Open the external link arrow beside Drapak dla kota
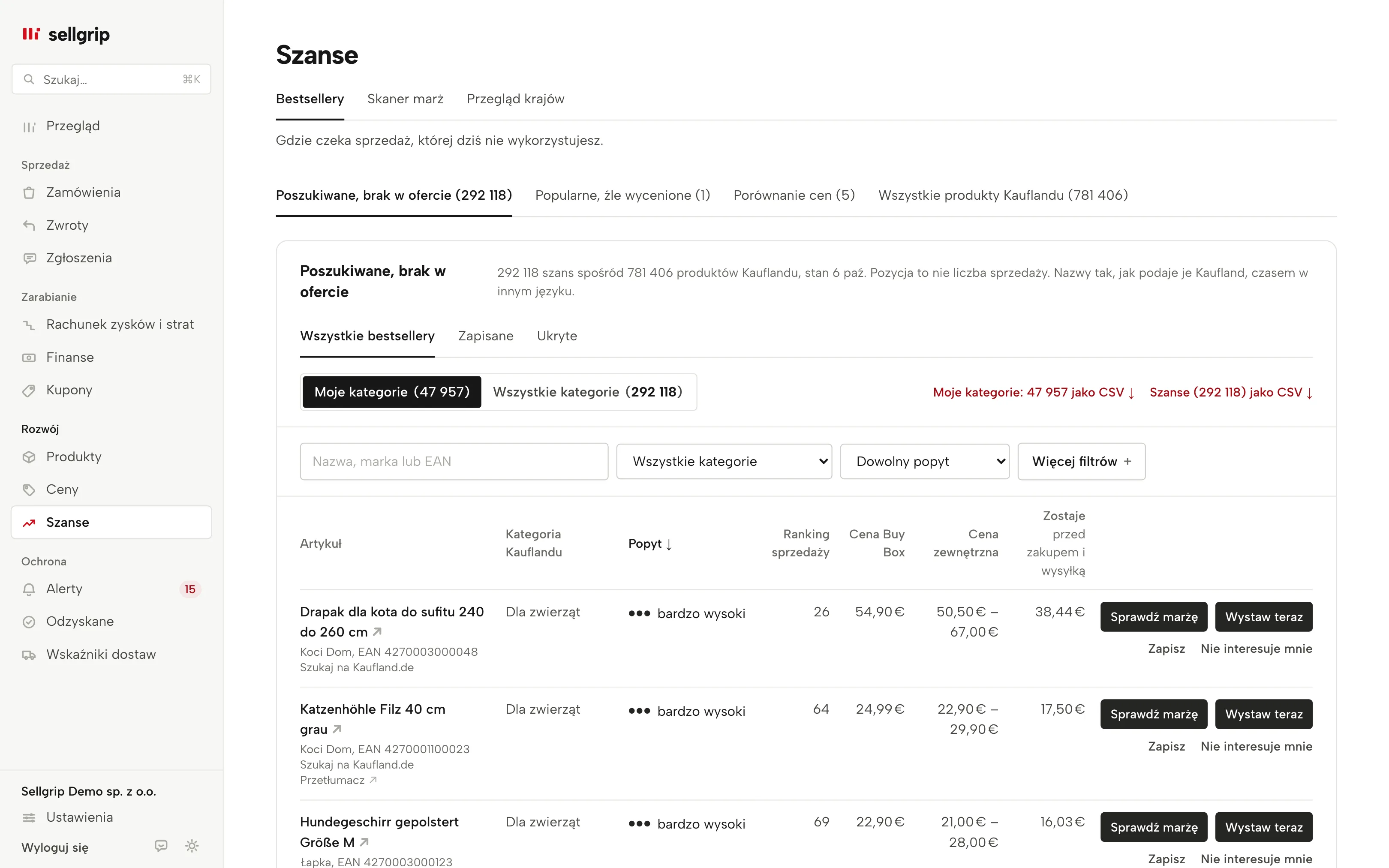1389x868 pixels. (x=377, y=631)
